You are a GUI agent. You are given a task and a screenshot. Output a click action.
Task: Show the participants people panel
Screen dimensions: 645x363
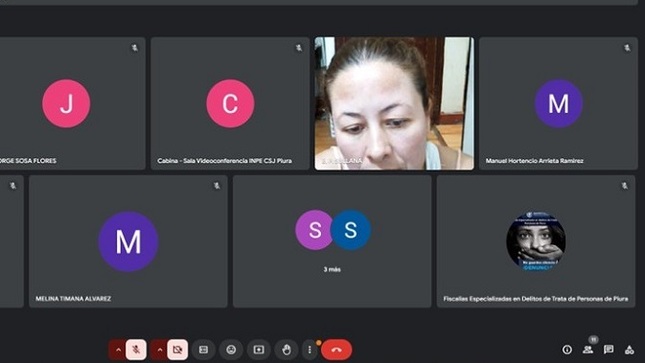point(588,350)
